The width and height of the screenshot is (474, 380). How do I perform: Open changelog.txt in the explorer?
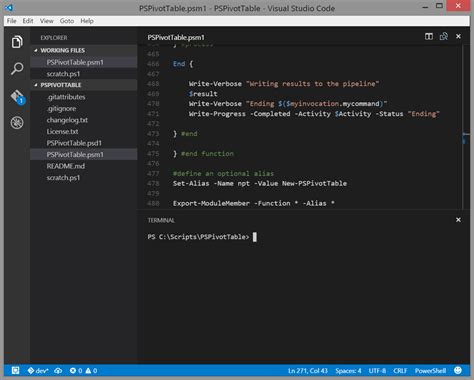84,120
